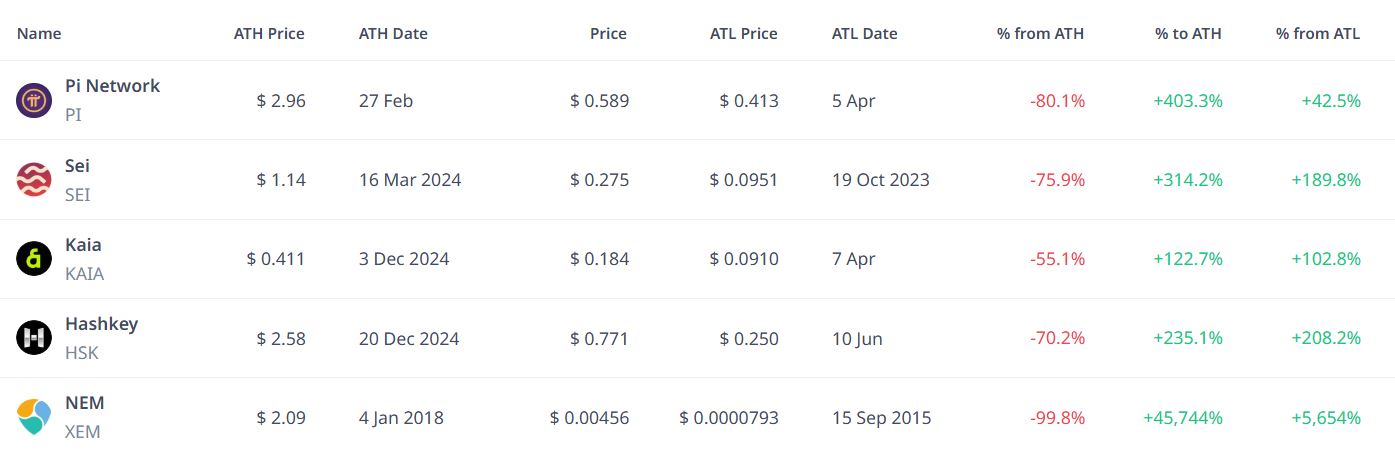The height and width of the screenshot is (455, 1395).
Task: Sort by ATH Price column header
Action: point(269,33)
